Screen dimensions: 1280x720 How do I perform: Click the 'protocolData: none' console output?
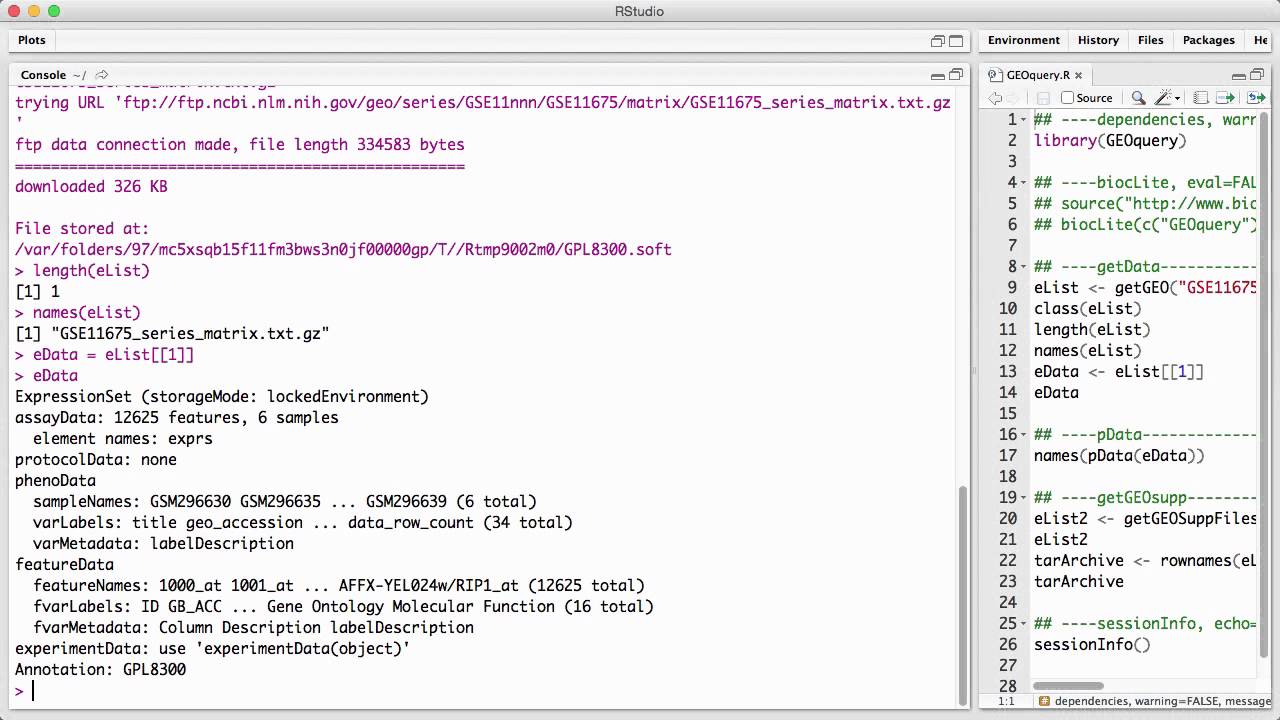coord(96,460)
